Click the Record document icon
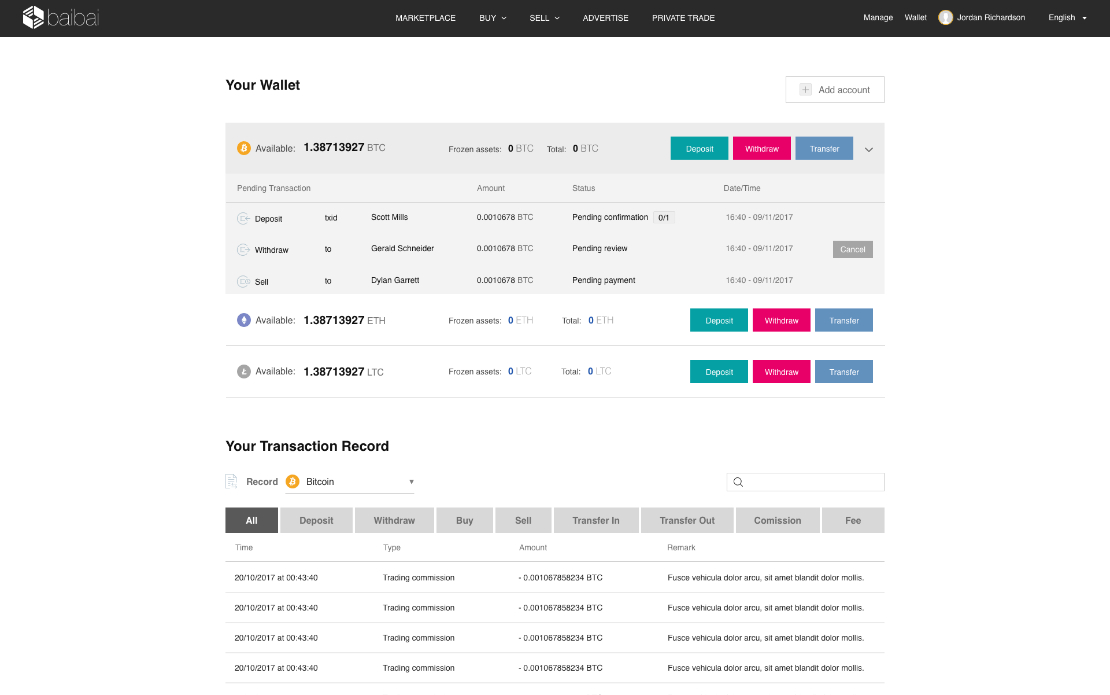This screenshot has height=695, width=1110. 231,481
